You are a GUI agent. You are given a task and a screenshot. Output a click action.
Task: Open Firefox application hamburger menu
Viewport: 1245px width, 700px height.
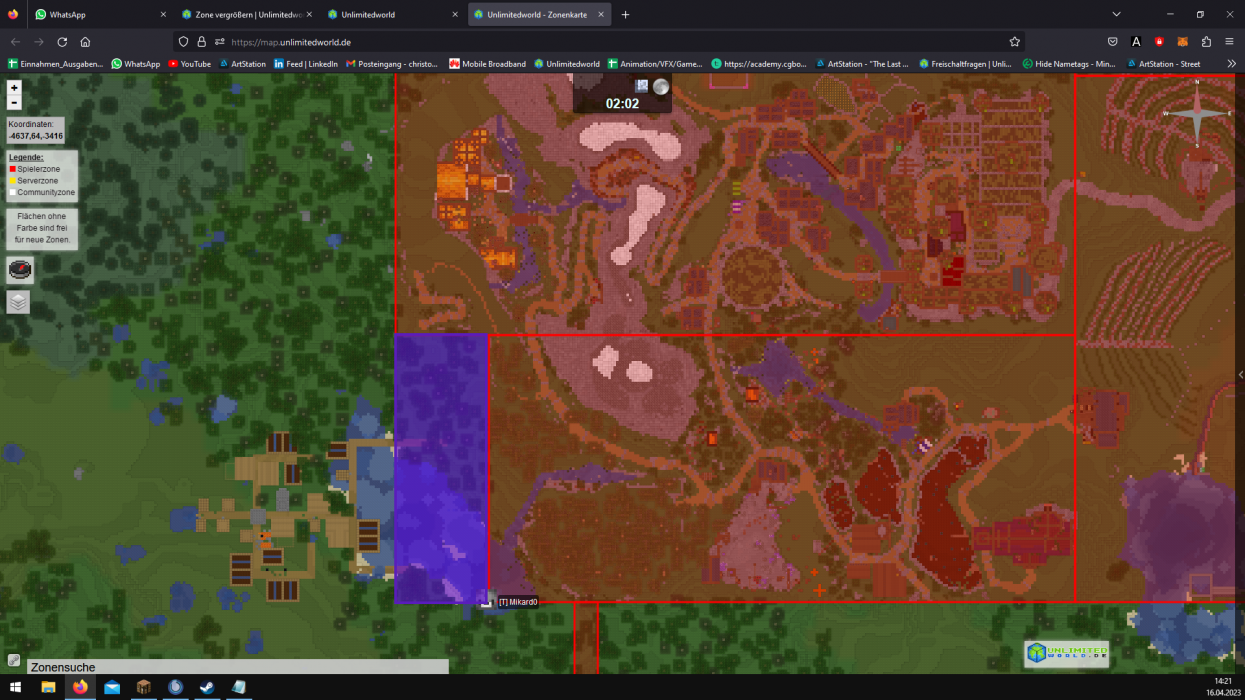(x=1230, y=42)
